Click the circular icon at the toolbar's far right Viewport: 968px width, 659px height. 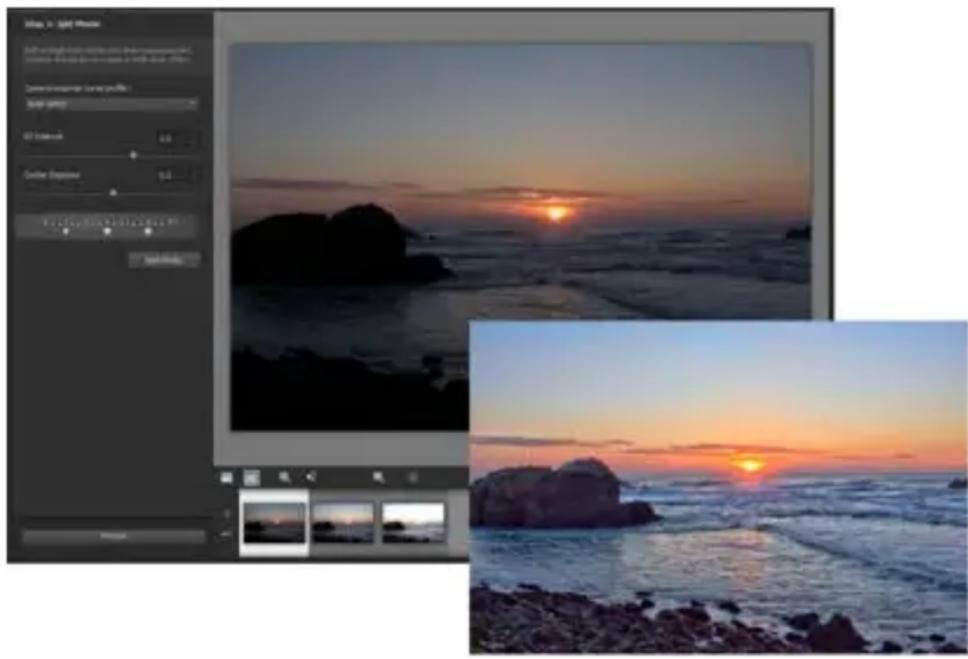(411, 477)
